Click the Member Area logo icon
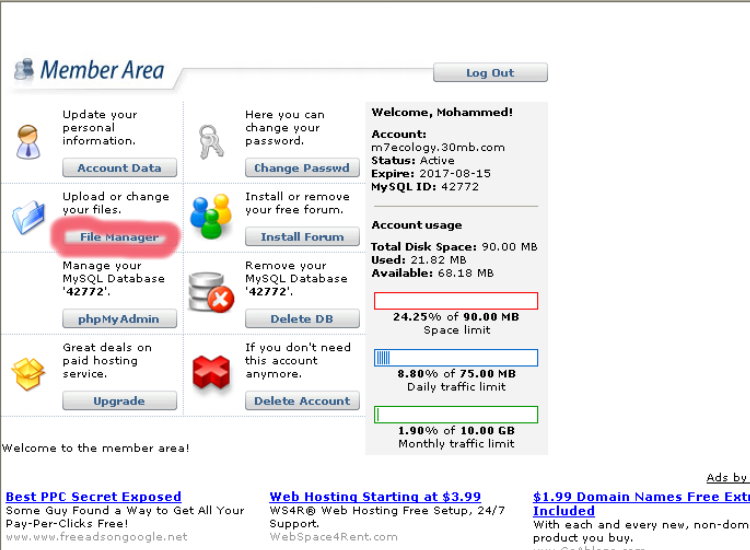 click(x=24, y=71)
